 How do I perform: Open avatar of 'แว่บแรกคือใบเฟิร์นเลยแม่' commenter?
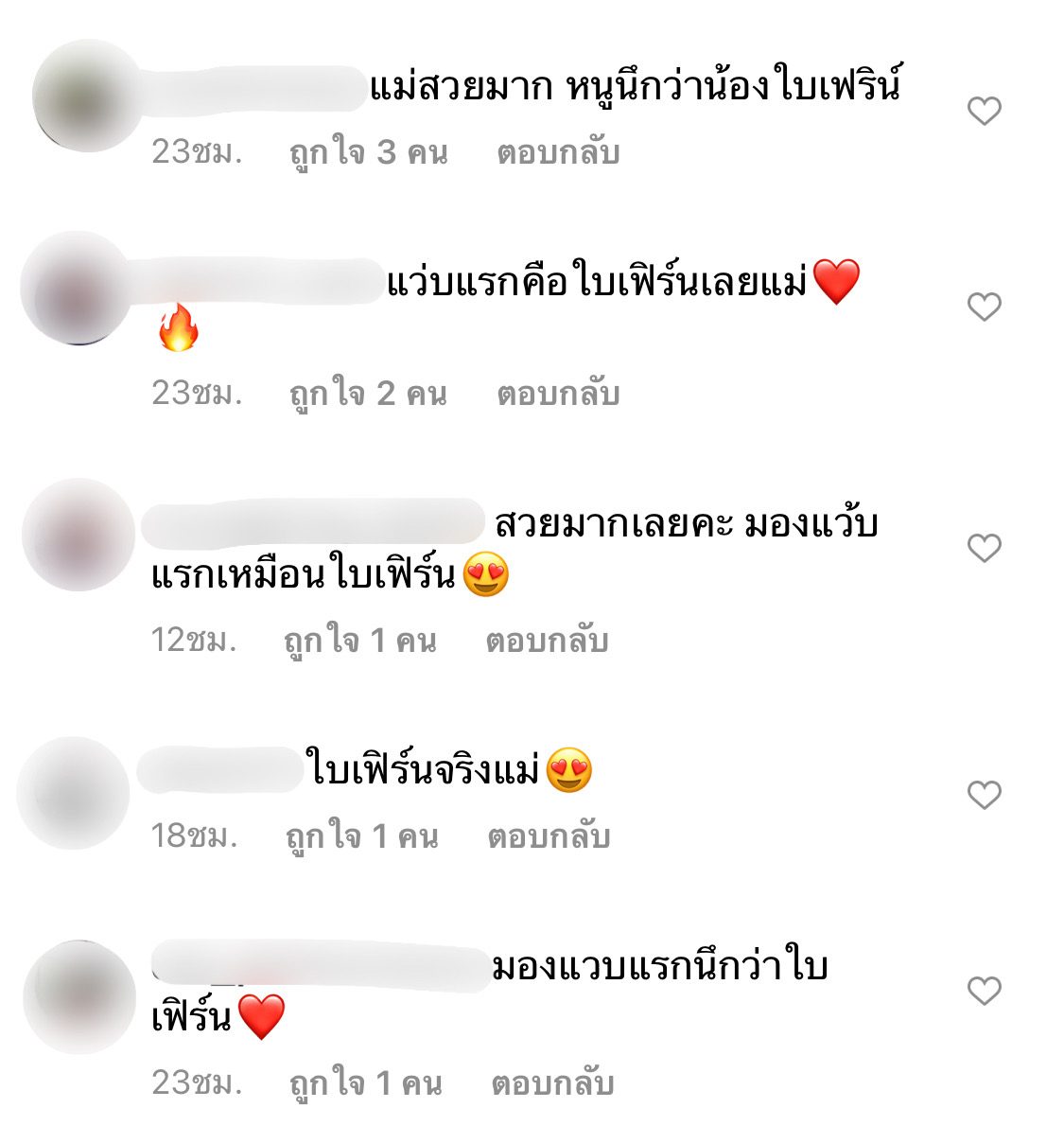(x=77, y=288)
